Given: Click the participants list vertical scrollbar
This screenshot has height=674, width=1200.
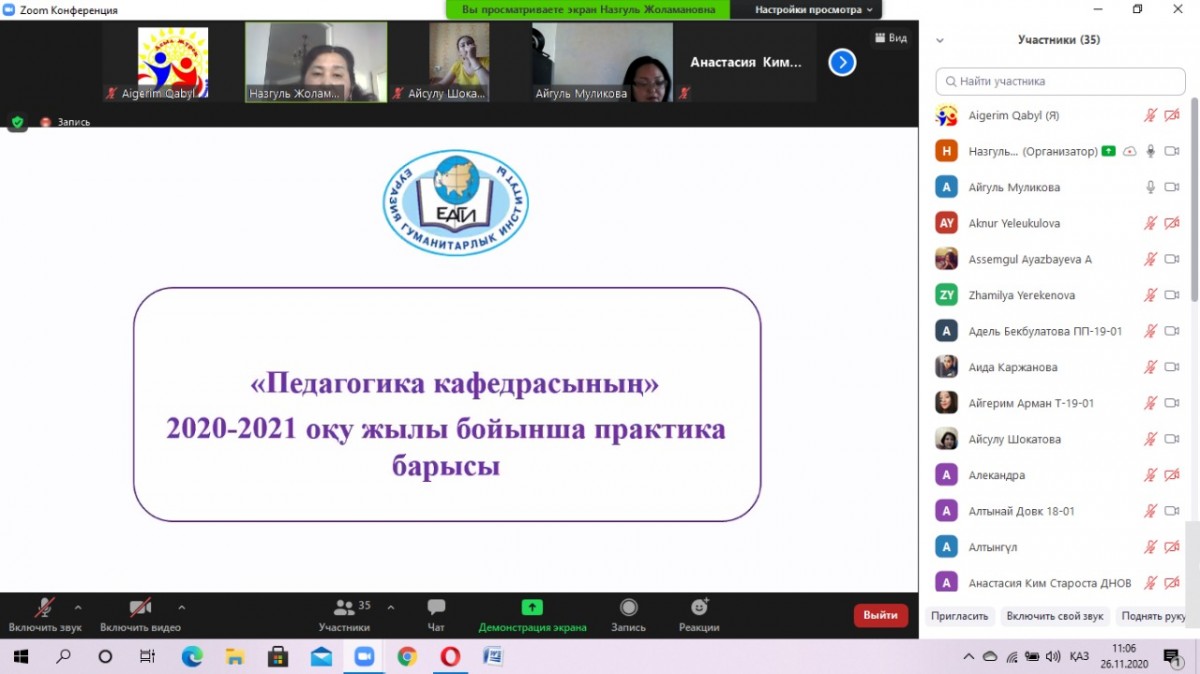Looking at the screenshot, I should 1193,200.
